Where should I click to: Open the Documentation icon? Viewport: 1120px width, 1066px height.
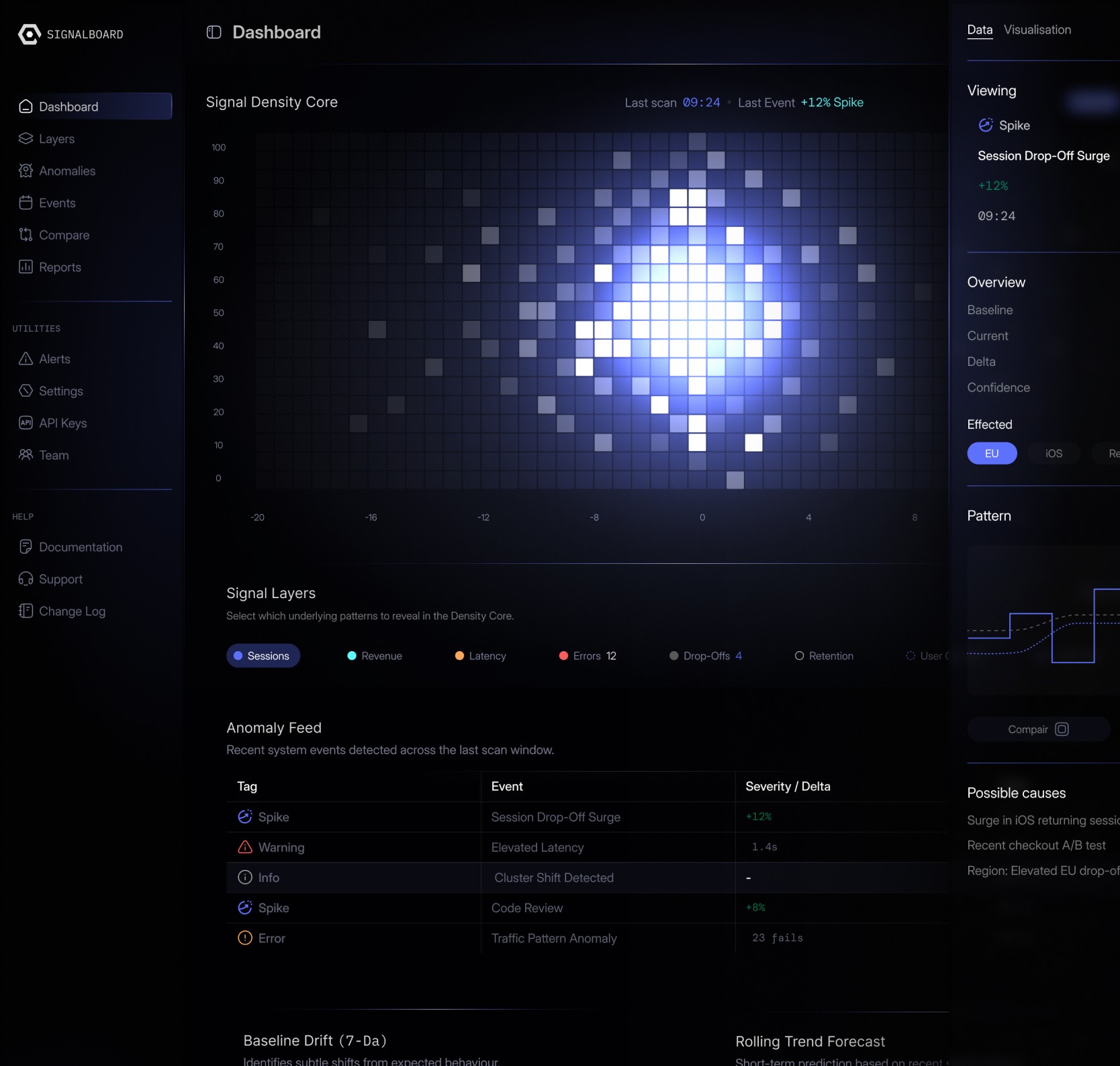point(26,547)
